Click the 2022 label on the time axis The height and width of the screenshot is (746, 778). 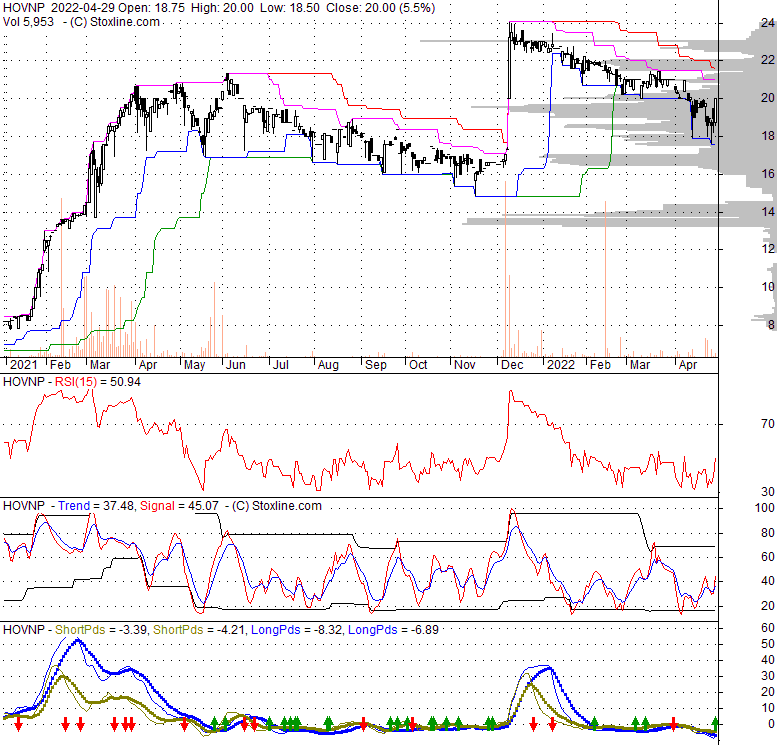(561, 365)
